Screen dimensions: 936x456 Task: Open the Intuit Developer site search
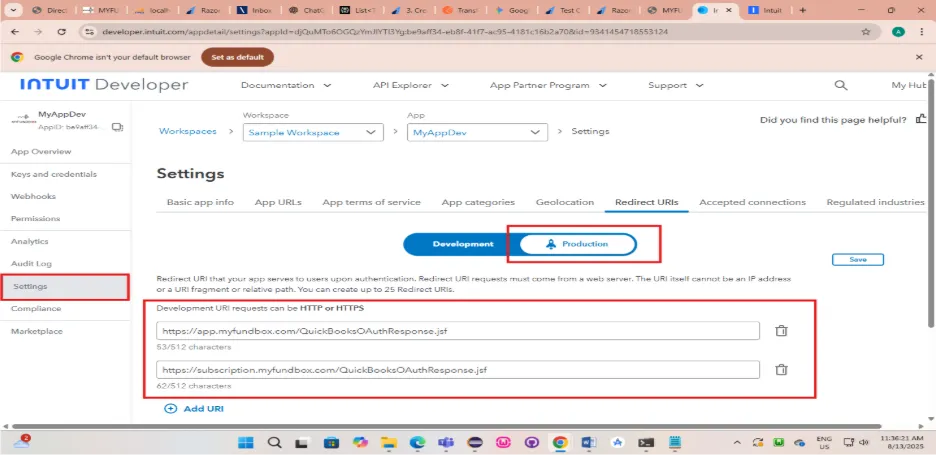click(x=840, y=85)
